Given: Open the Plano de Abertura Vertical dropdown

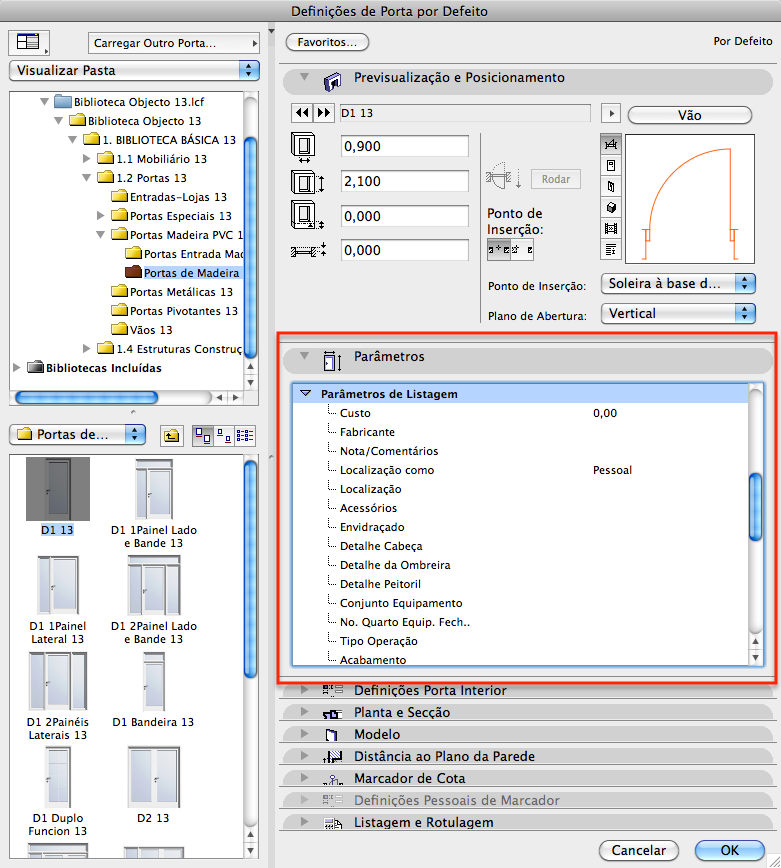Looking at the screenshot, I should click(678, 313).
